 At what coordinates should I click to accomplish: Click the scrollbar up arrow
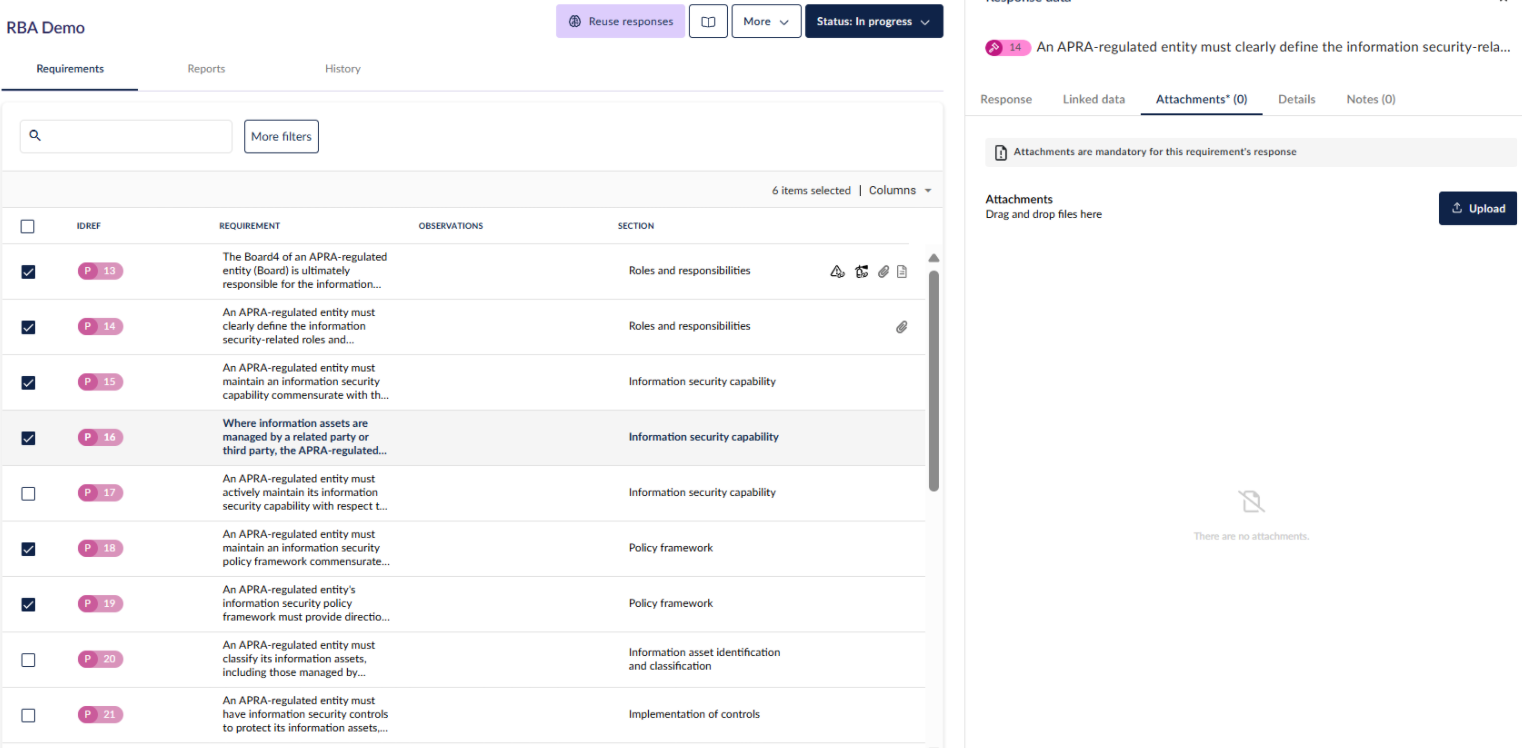pyautogui.click(x=934, y=258)
